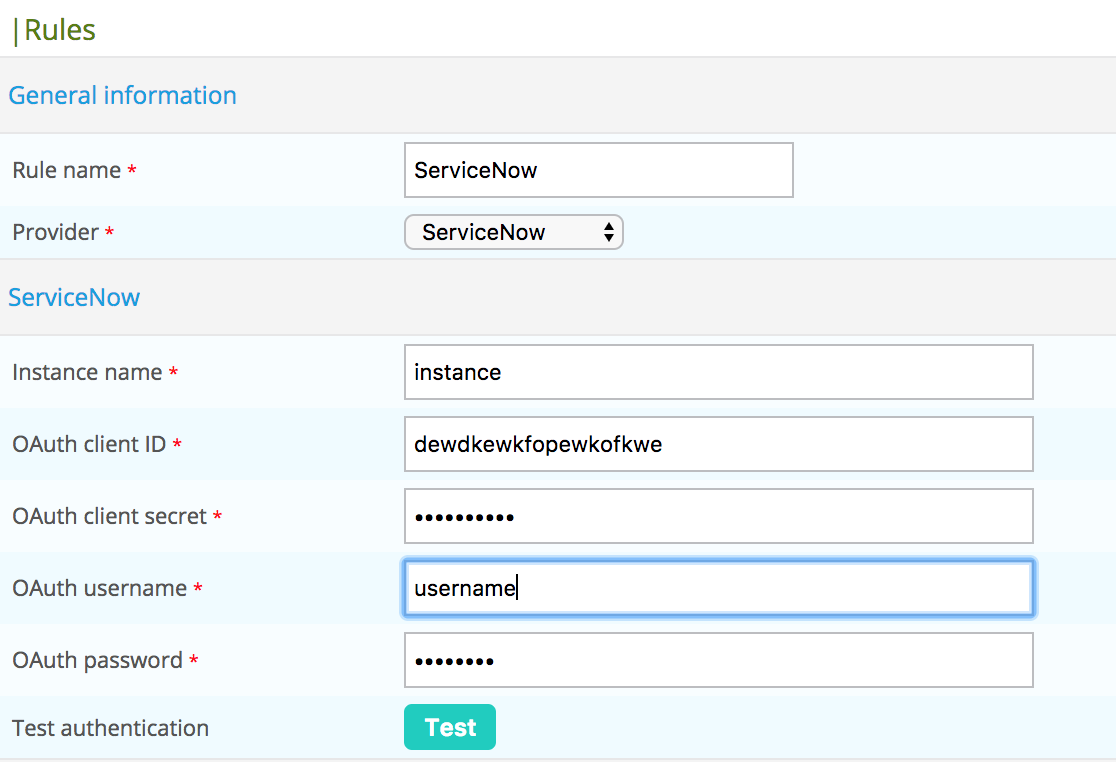
Task: Click the OAuth client secret field
Action: click(x=719, y=516)
